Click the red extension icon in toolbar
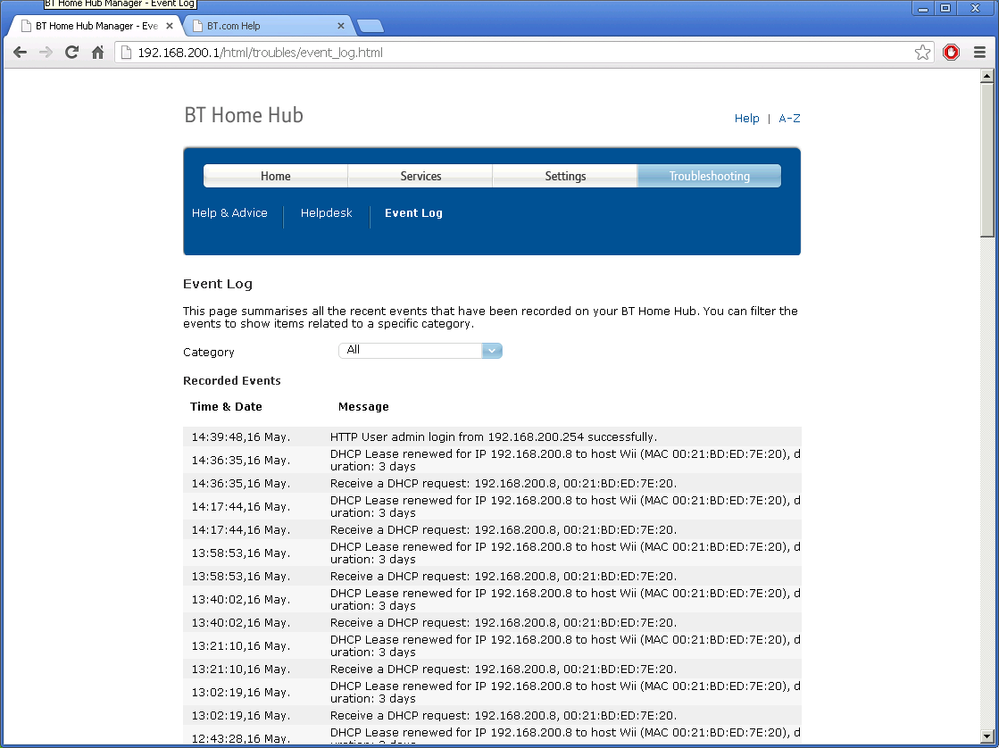 click(x=951, y=52)
